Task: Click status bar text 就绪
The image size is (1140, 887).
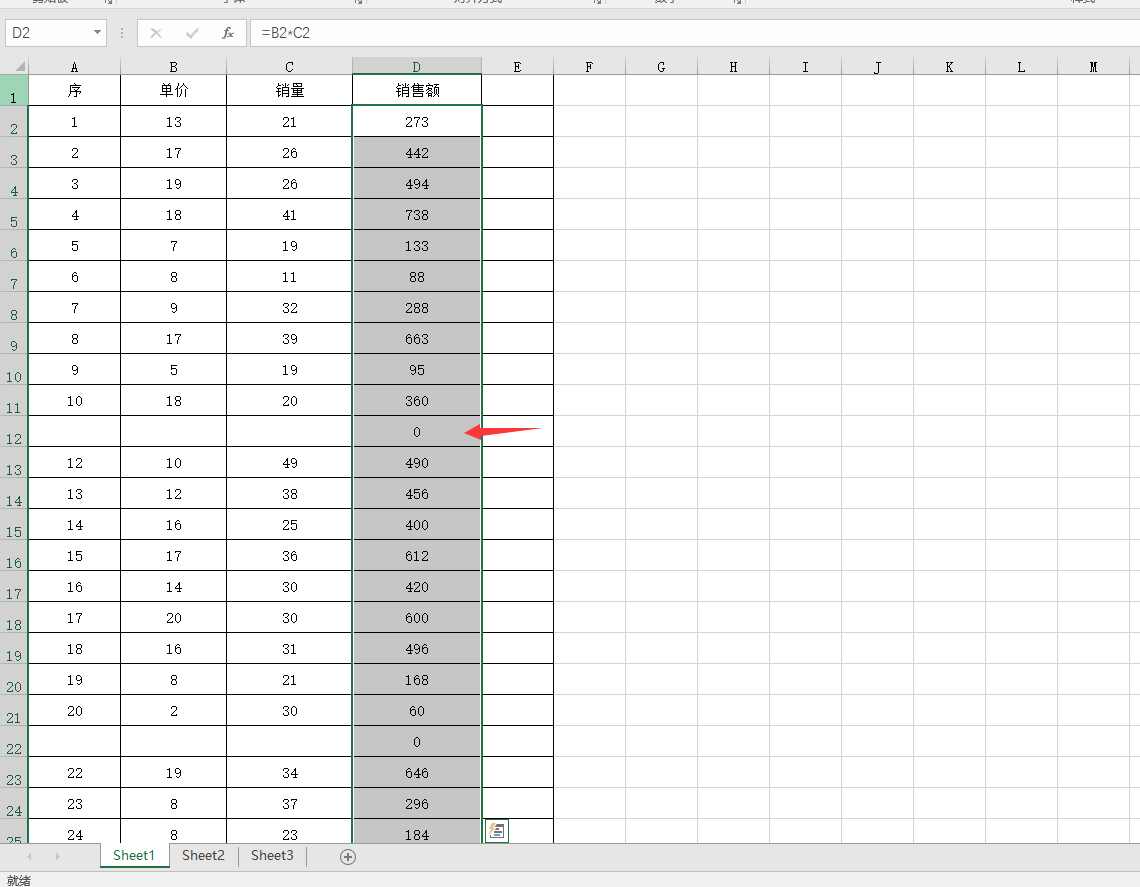Action: [18, 880]
